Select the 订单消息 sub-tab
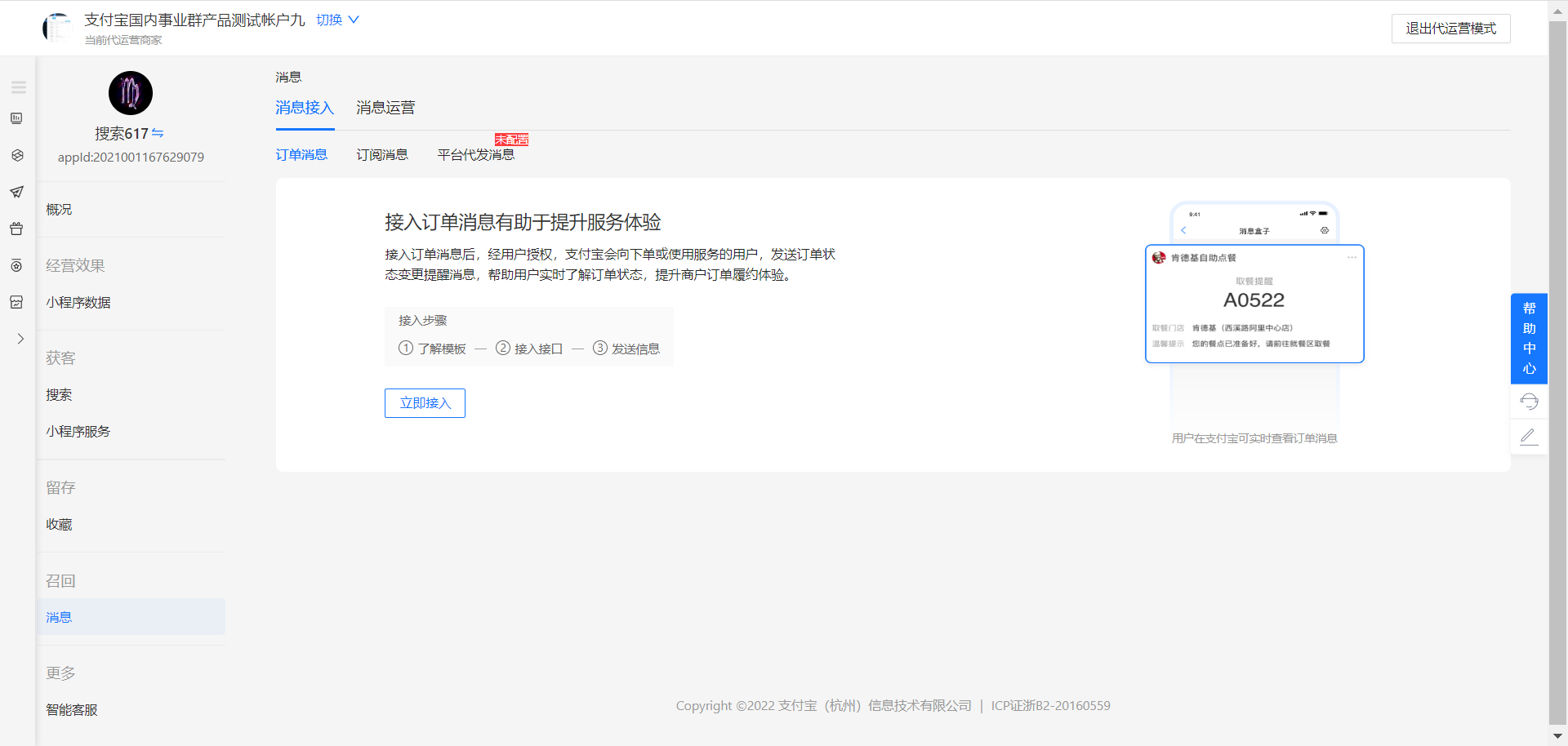Screen dimensions: 1568x746 point(301,154)
